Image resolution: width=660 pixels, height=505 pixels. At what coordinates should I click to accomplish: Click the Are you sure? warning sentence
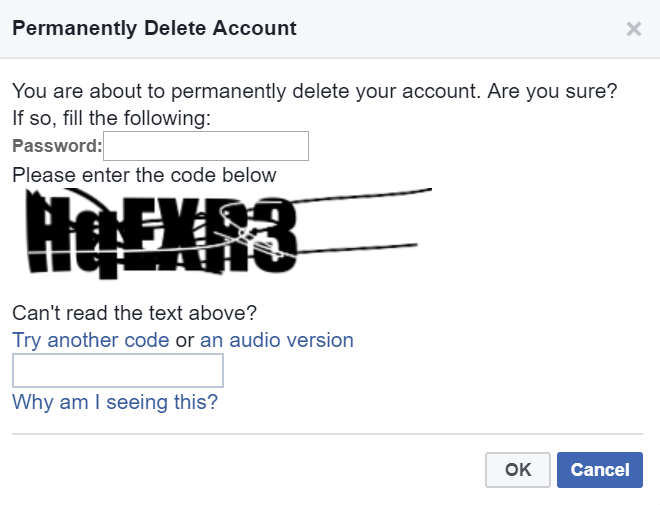(x=552, y=91)
